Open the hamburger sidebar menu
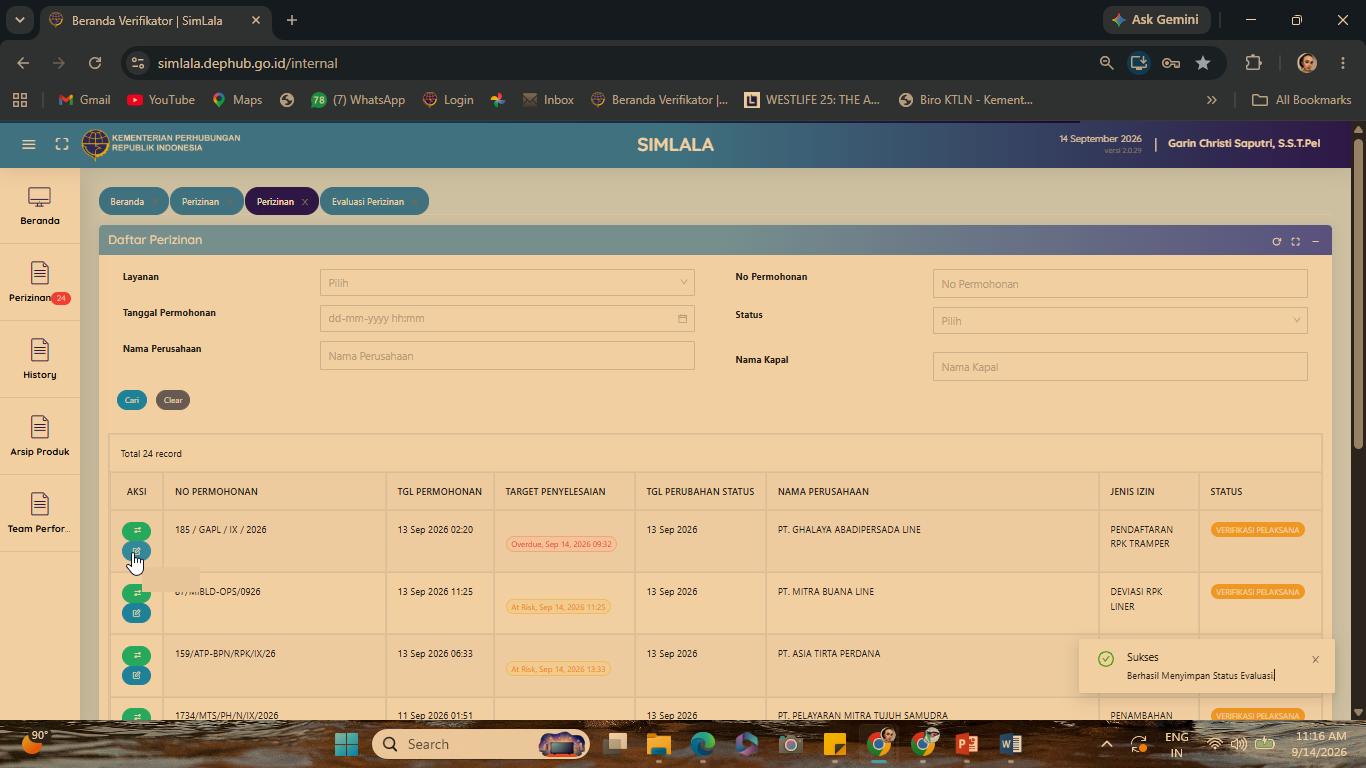The height and width of the screenshot is (768, 1366). point(29,144)
